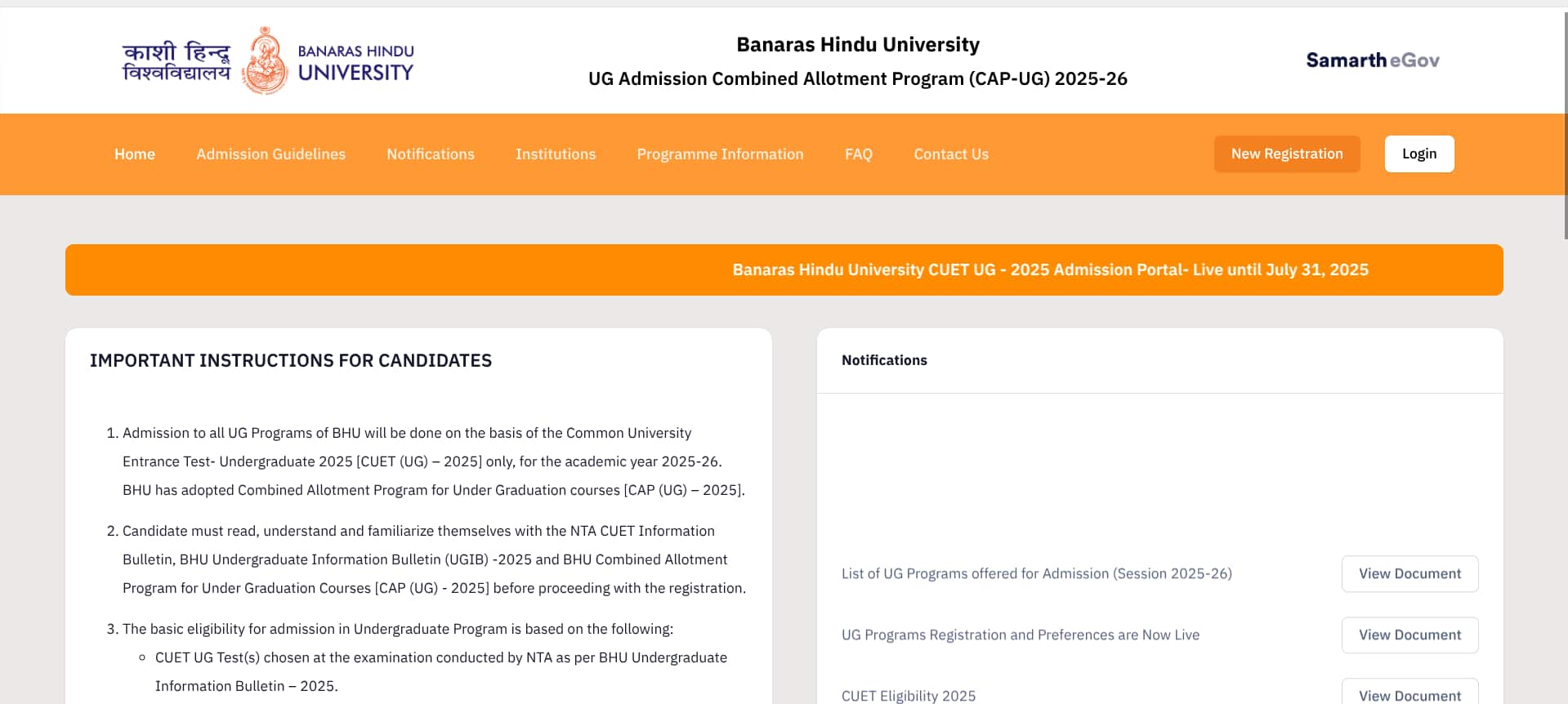
Task: Click the Banaras Hindu University emblem logo
Action: point(266,60)
